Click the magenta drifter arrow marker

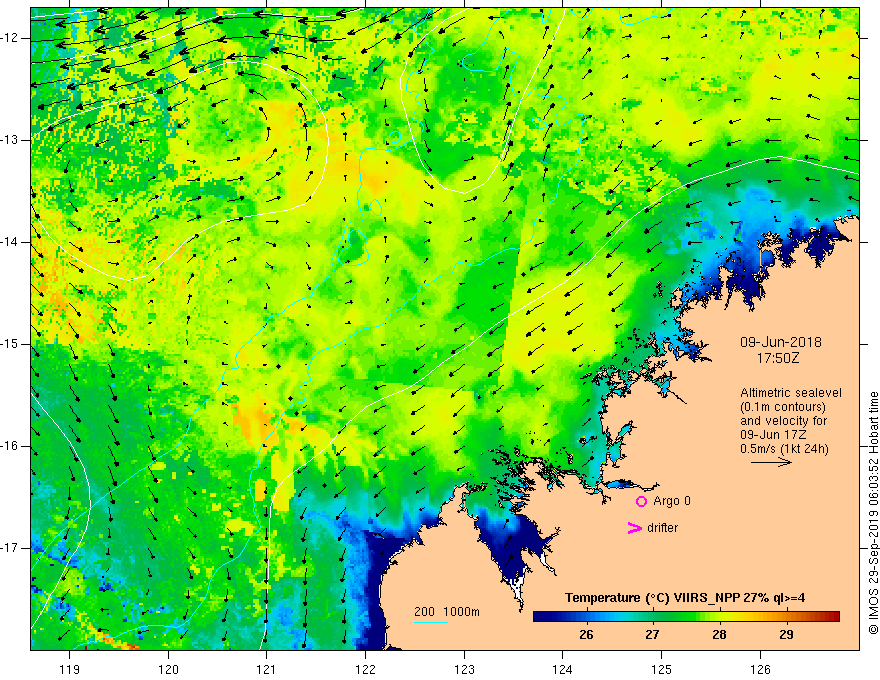(634, 528)
